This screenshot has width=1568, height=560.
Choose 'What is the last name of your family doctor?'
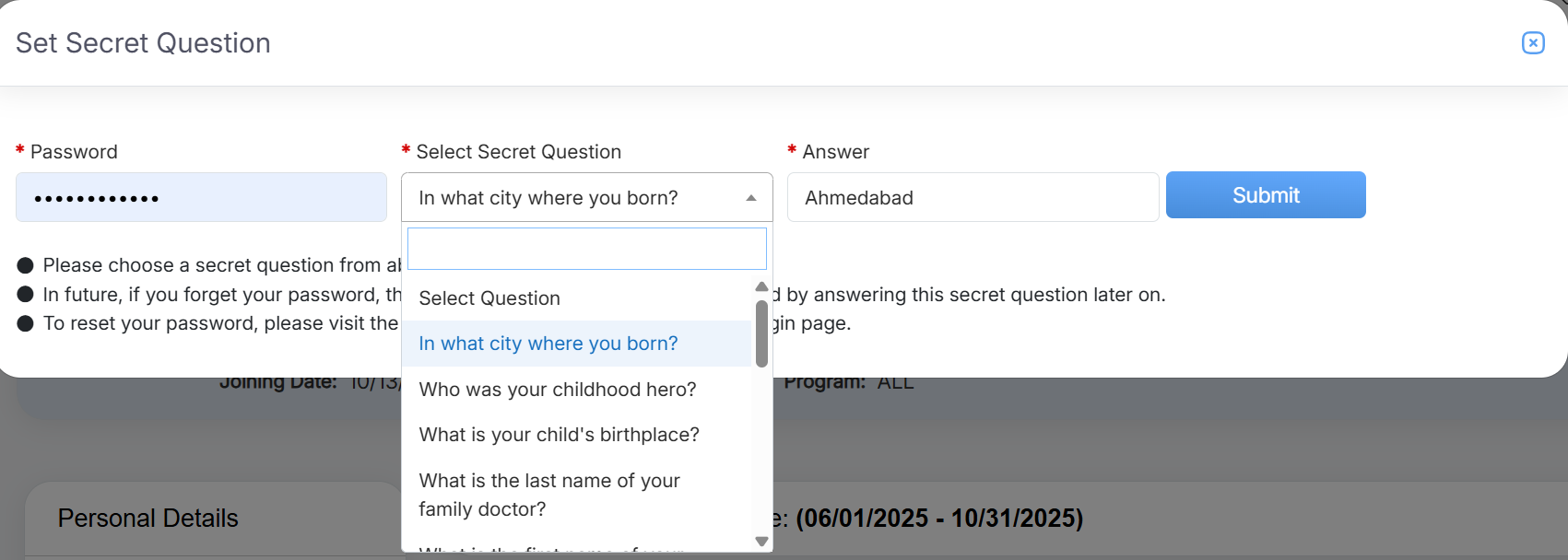(x=549, y=495)
